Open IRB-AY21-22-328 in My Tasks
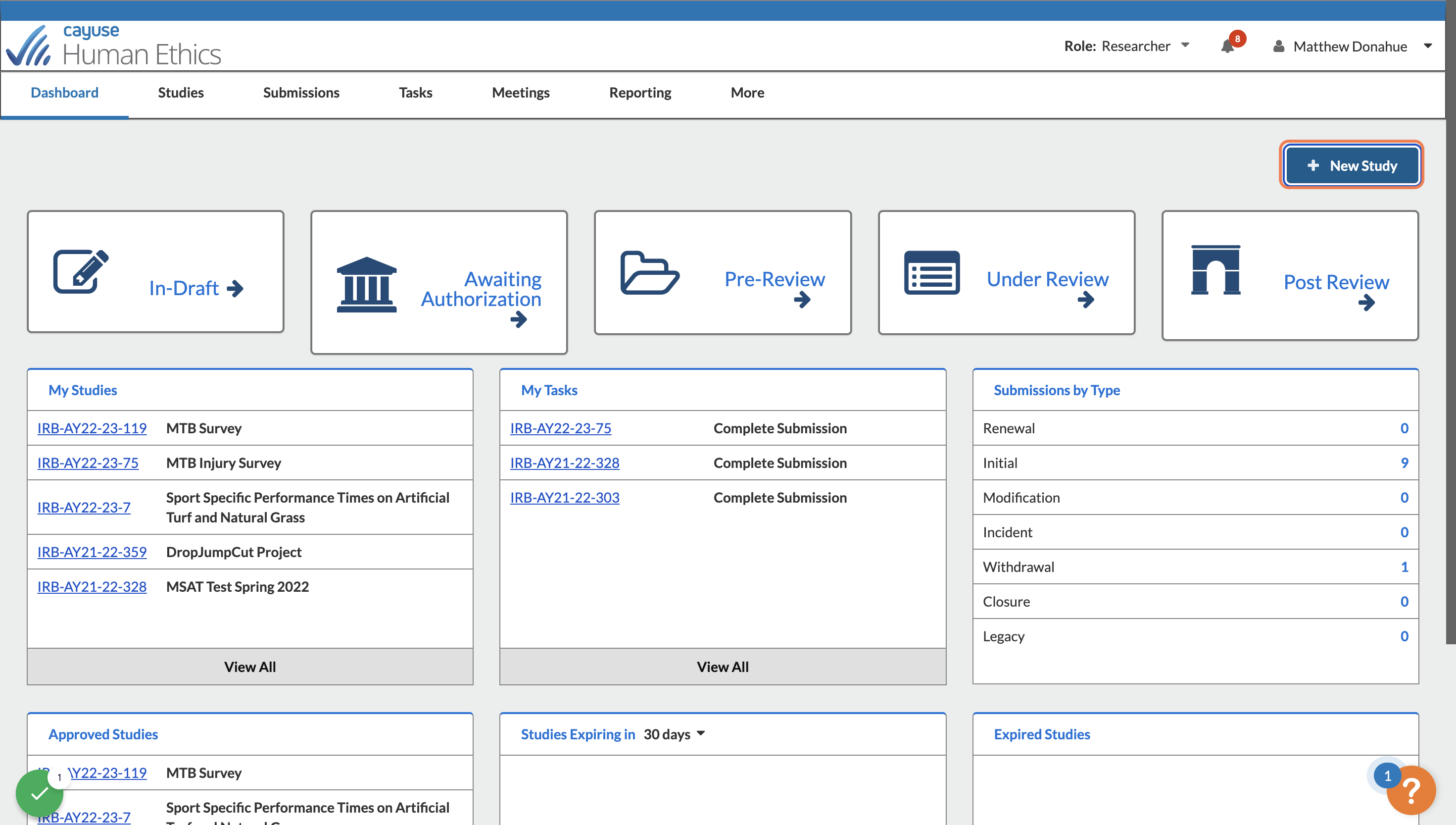Screen dimensions: 1456x825 click(x=564, y=463)
